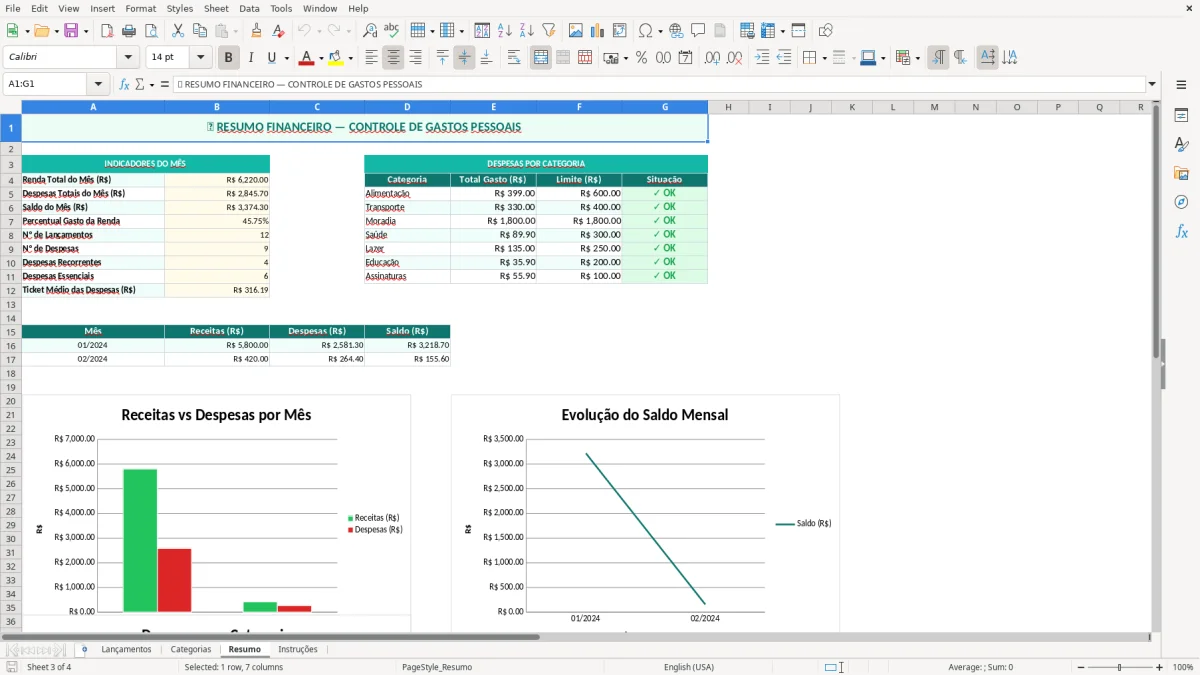Open Special Character dropdown arrow

point(660,31)
